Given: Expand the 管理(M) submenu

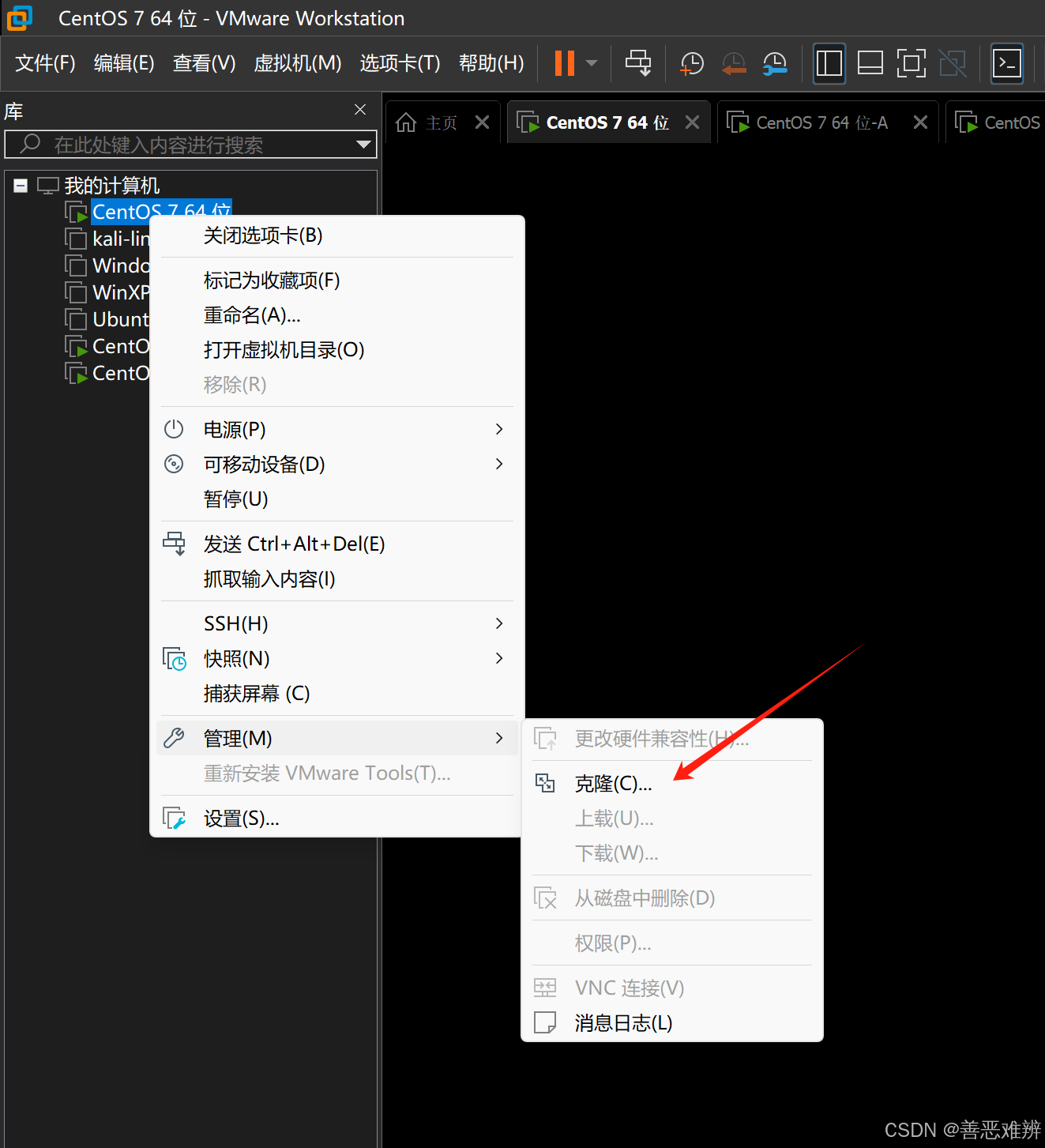Looking at the screenshot, I should click(337, 739).
